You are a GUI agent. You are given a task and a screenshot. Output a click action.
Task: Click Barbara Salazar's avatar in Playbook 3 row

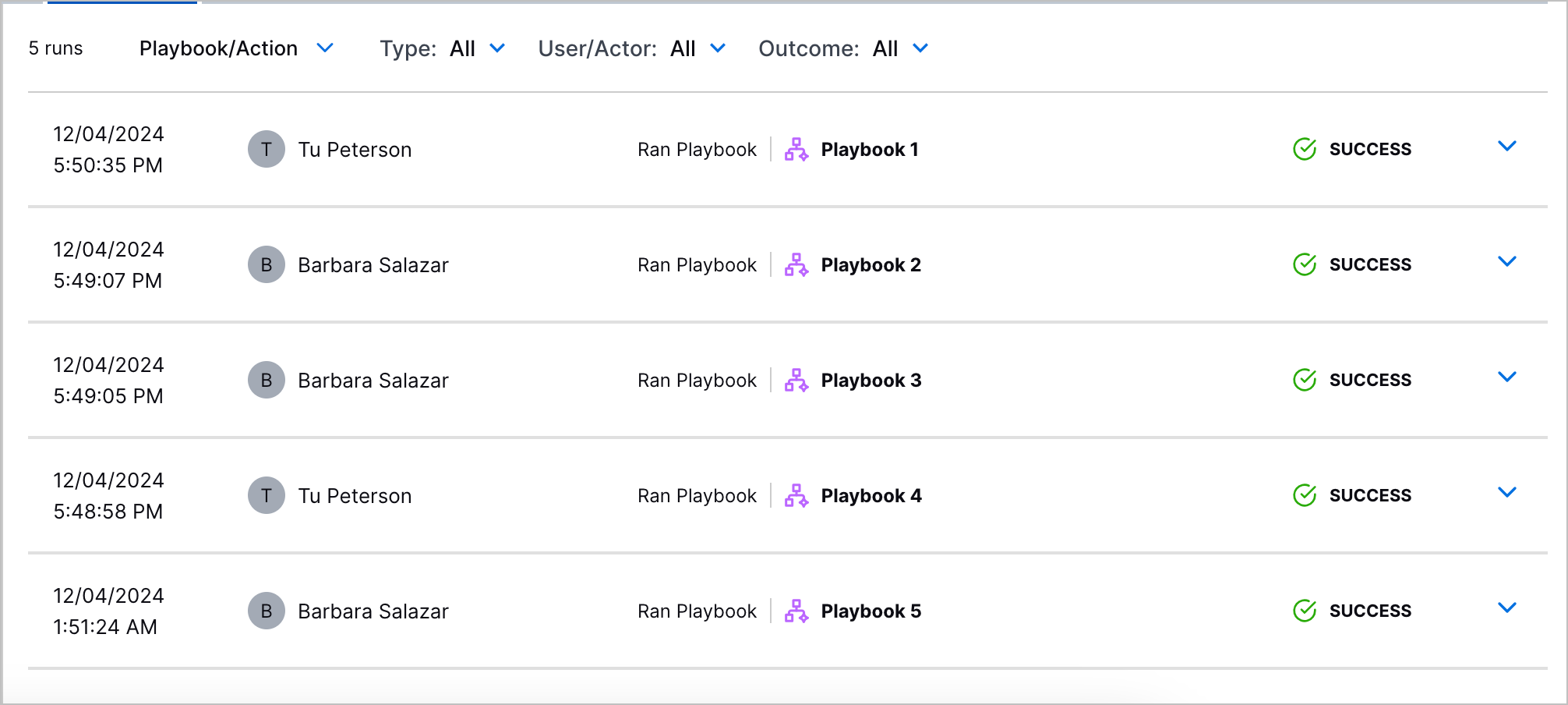coord(267,380)
